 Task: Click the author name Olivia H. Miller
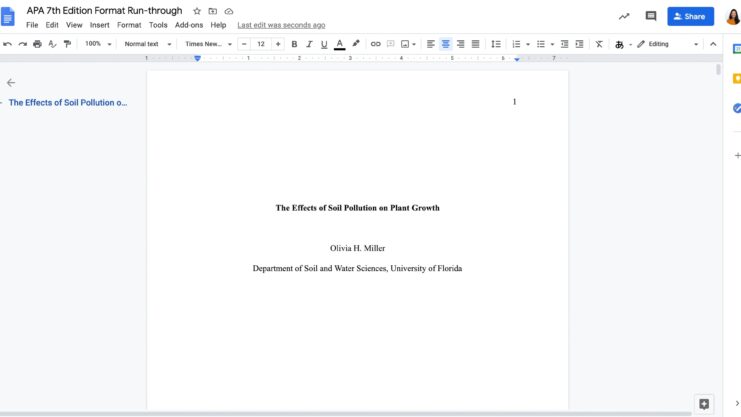tap(357, 248)
